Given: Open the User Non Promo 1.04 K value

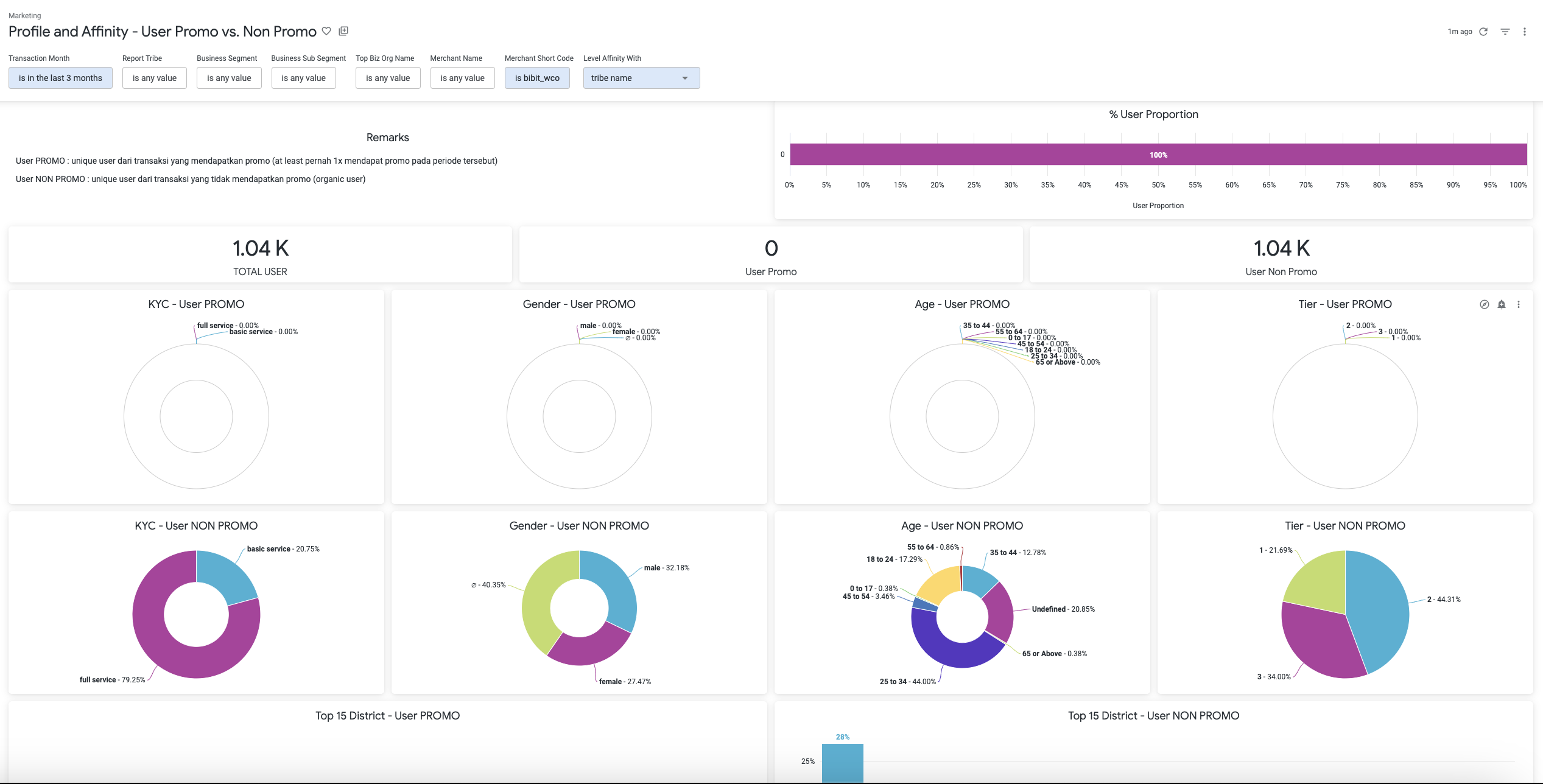Looking at the screenshot, I should click(x=1281, y=248).
